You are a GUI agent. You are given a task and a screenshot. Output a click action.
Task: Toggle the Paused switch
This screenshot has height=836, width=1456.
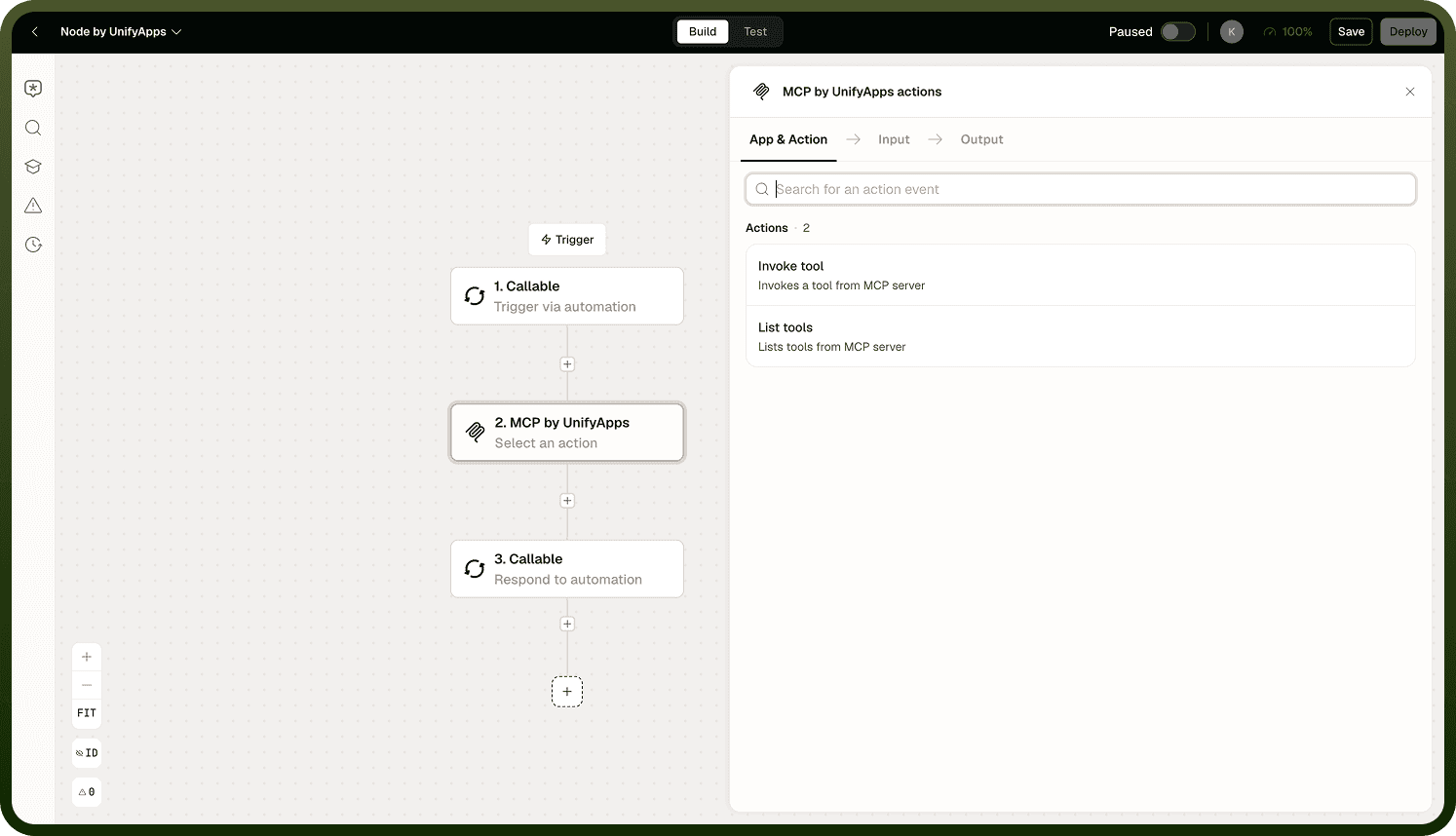click(1178, 32)
